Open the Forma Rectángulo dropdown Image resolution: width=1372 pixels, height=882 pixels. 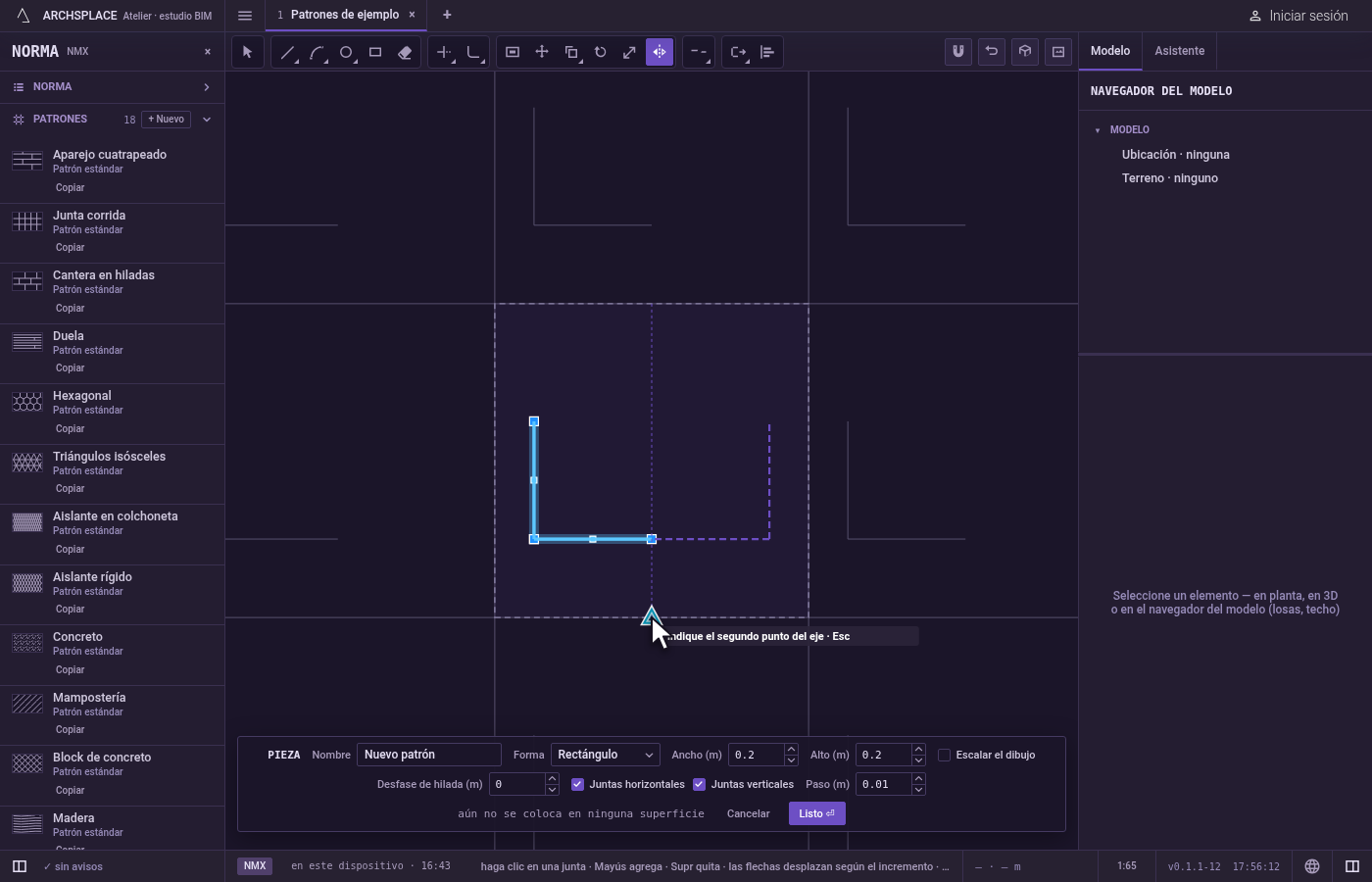(606, 755)
